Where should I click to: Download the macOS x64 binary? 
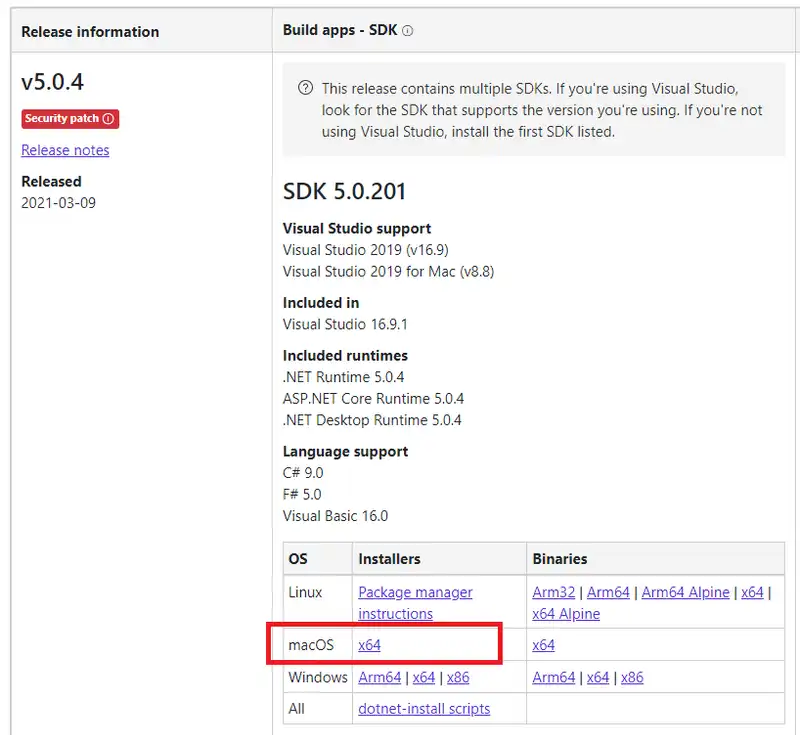click(543, 645)
